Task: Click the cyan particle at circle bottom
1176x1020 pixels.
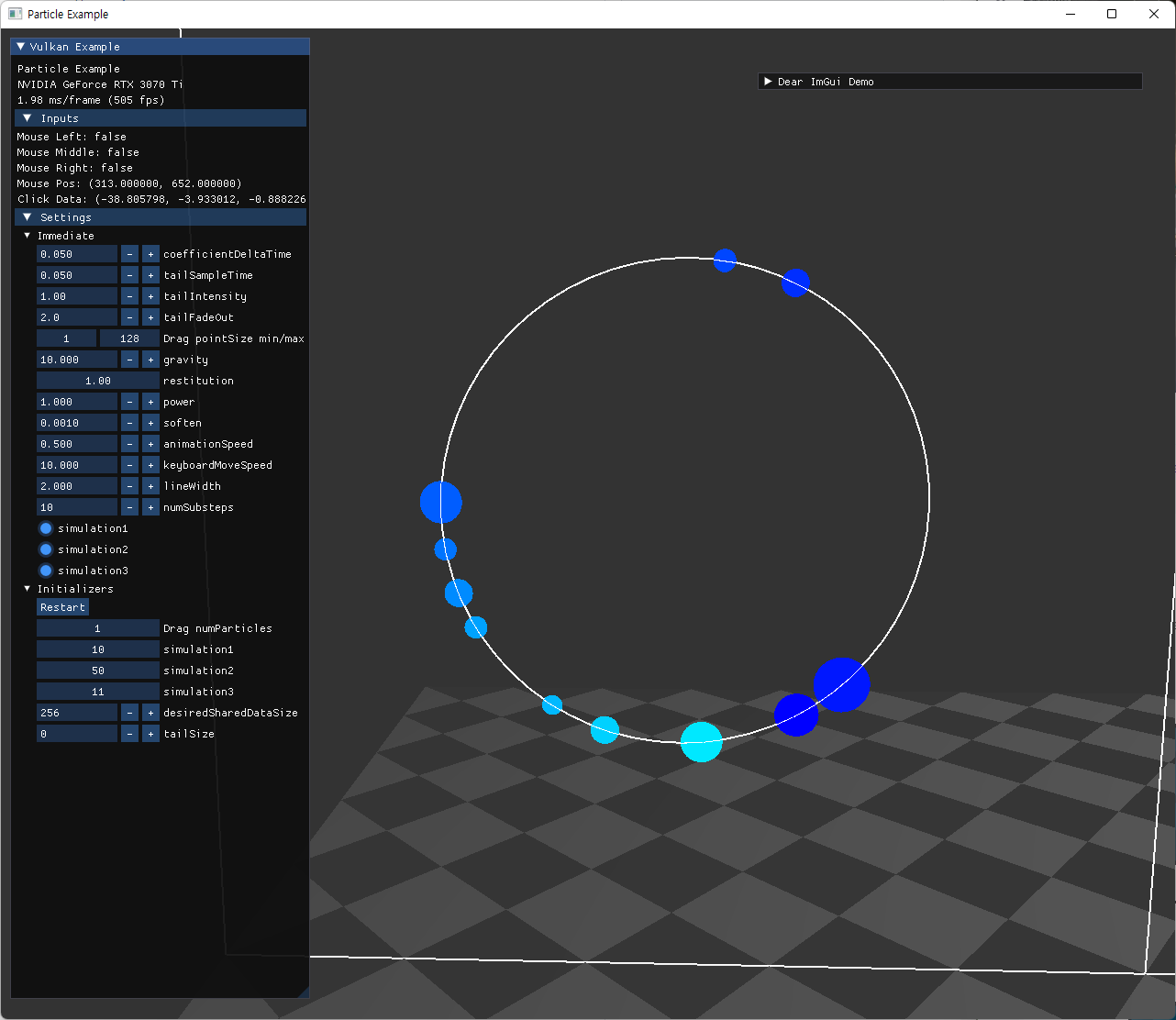Action: click(702, 742)
